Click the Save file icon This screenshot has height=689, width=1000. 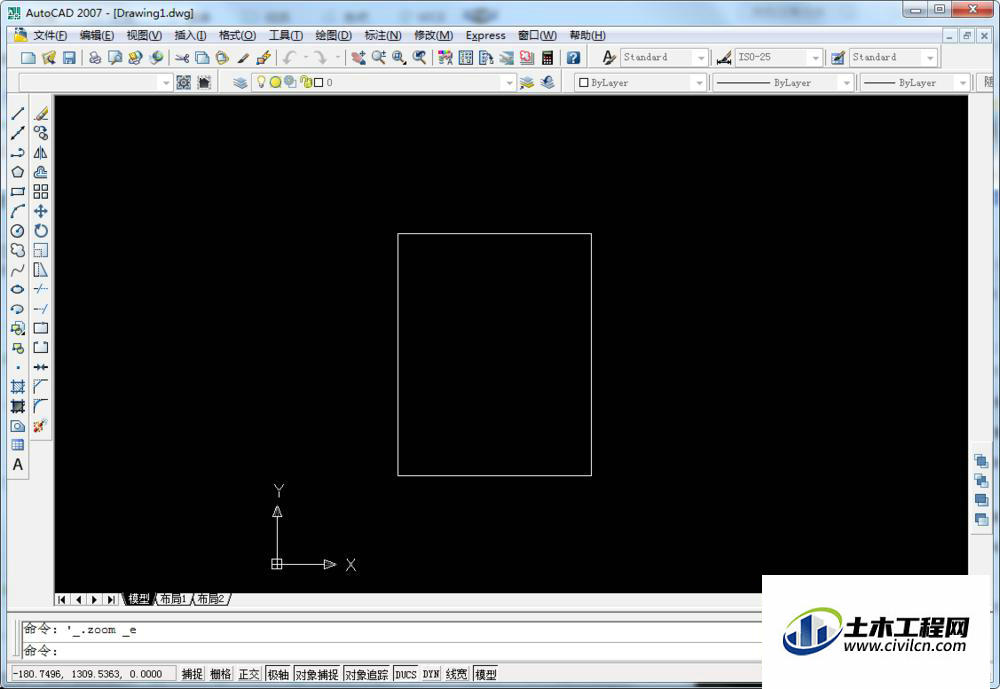[x=69, y=58]
